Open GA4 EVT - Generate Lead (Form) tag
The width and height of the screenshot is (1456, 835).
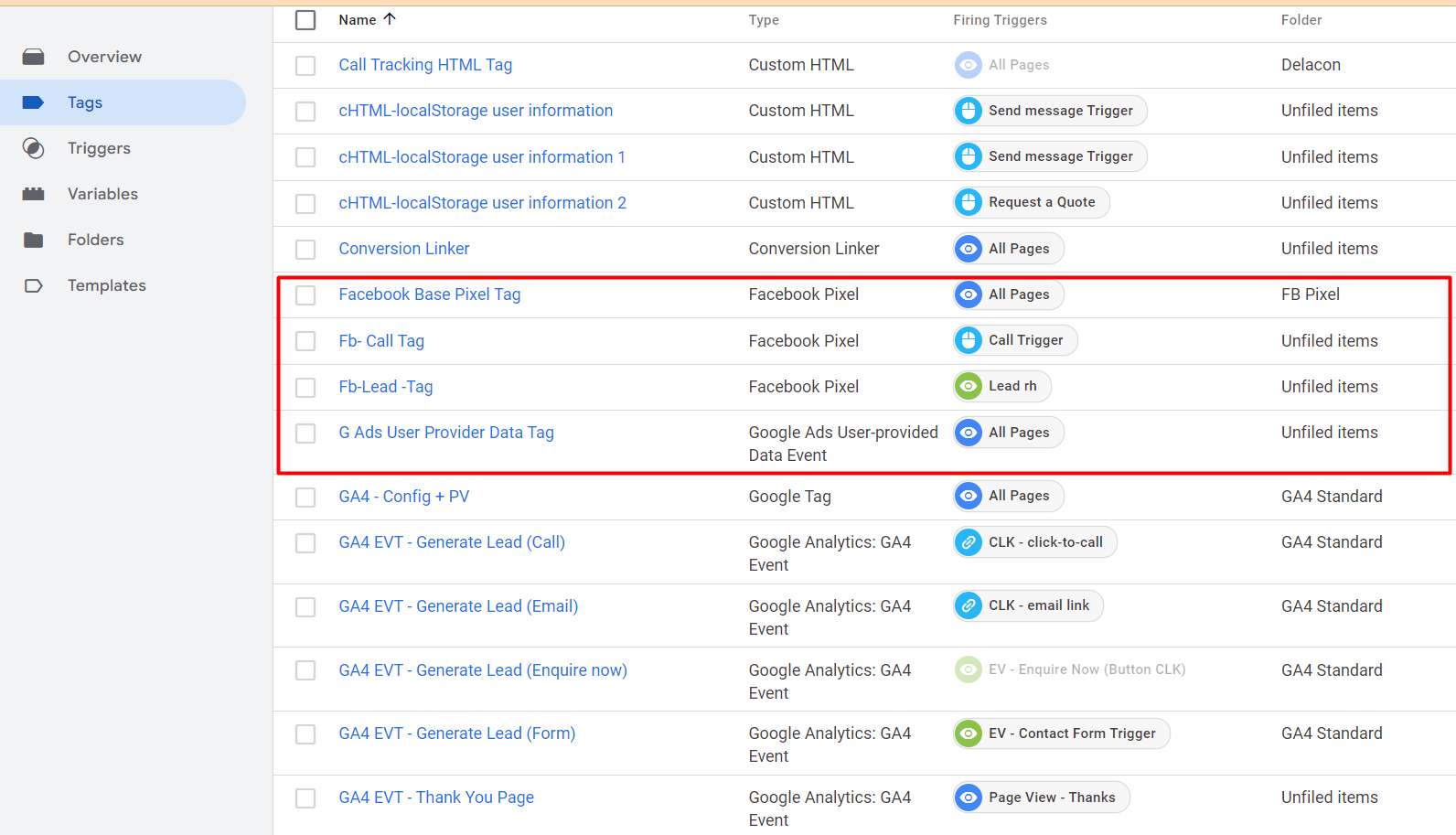coord(457,733)
